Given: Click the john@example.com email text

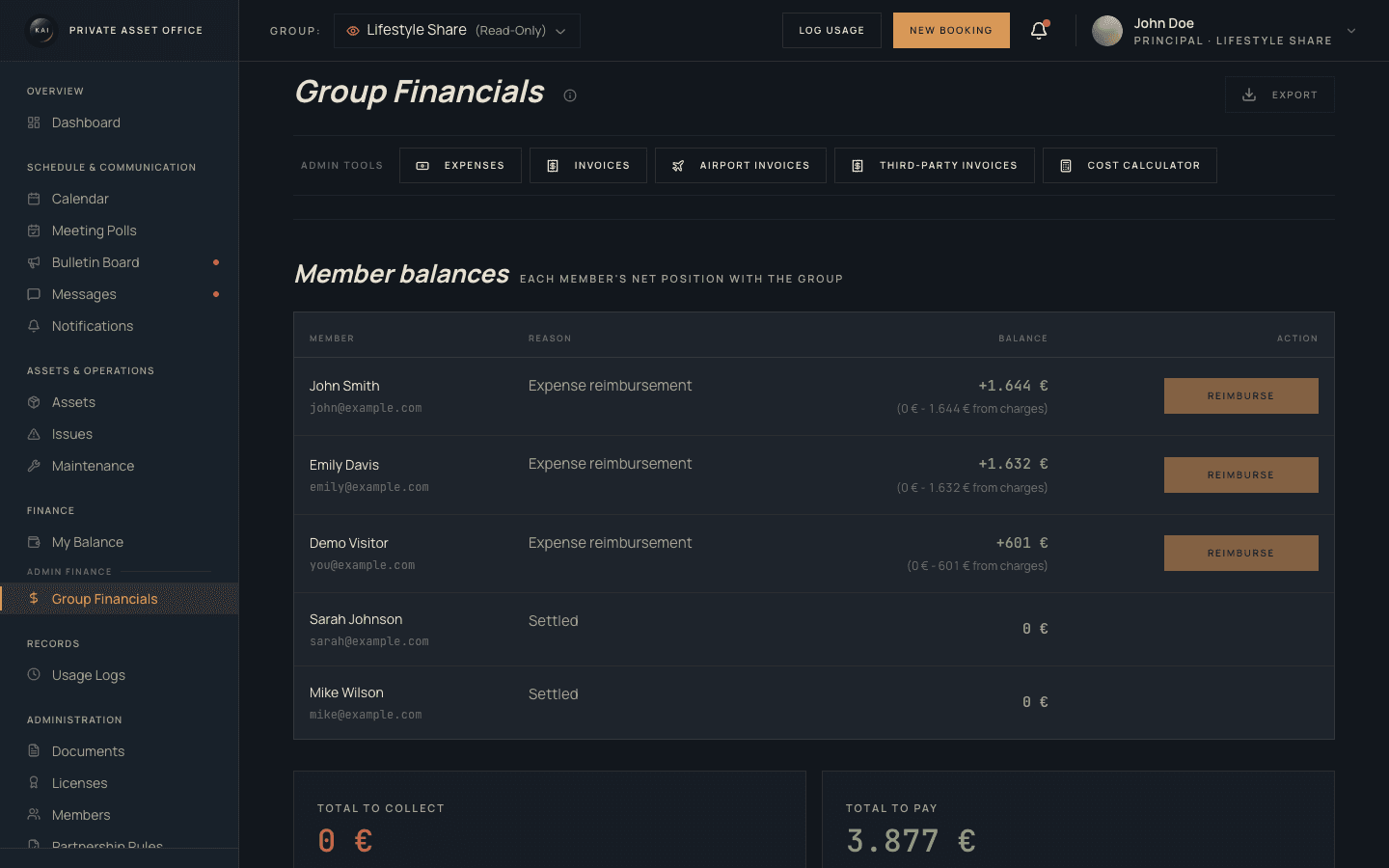Looking at the screenshot, I should pos(366,409).
